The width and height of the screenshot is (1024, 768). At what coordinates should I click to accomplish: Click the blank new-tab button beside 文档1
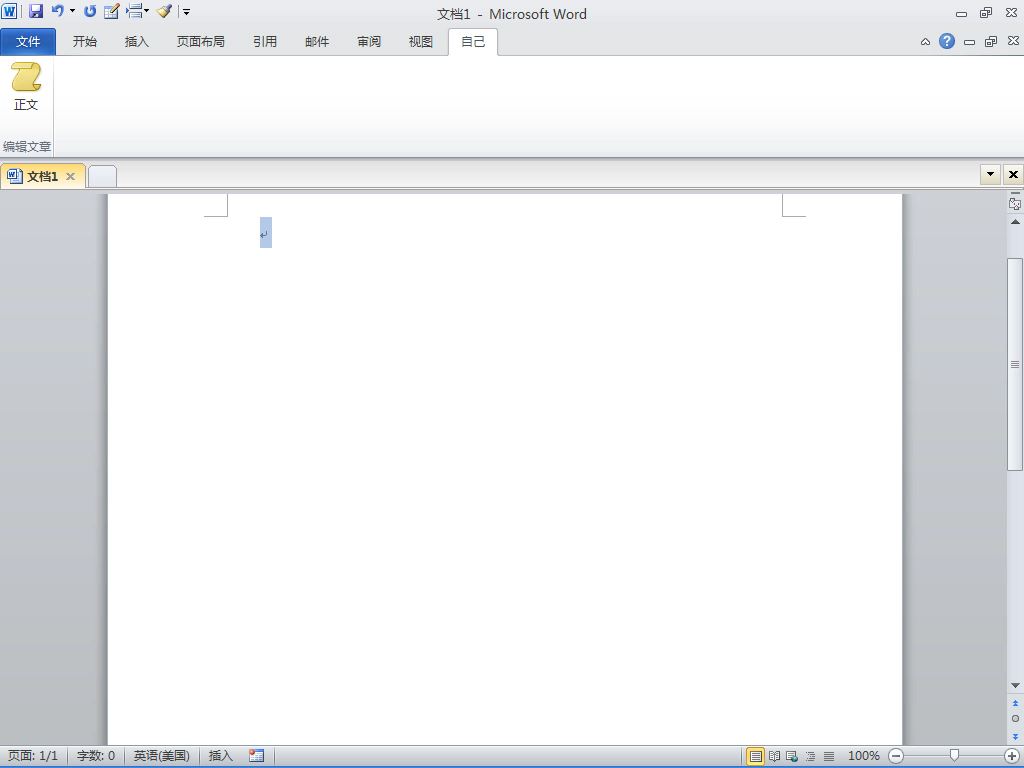pyautogui.click(x=103, y=176)
